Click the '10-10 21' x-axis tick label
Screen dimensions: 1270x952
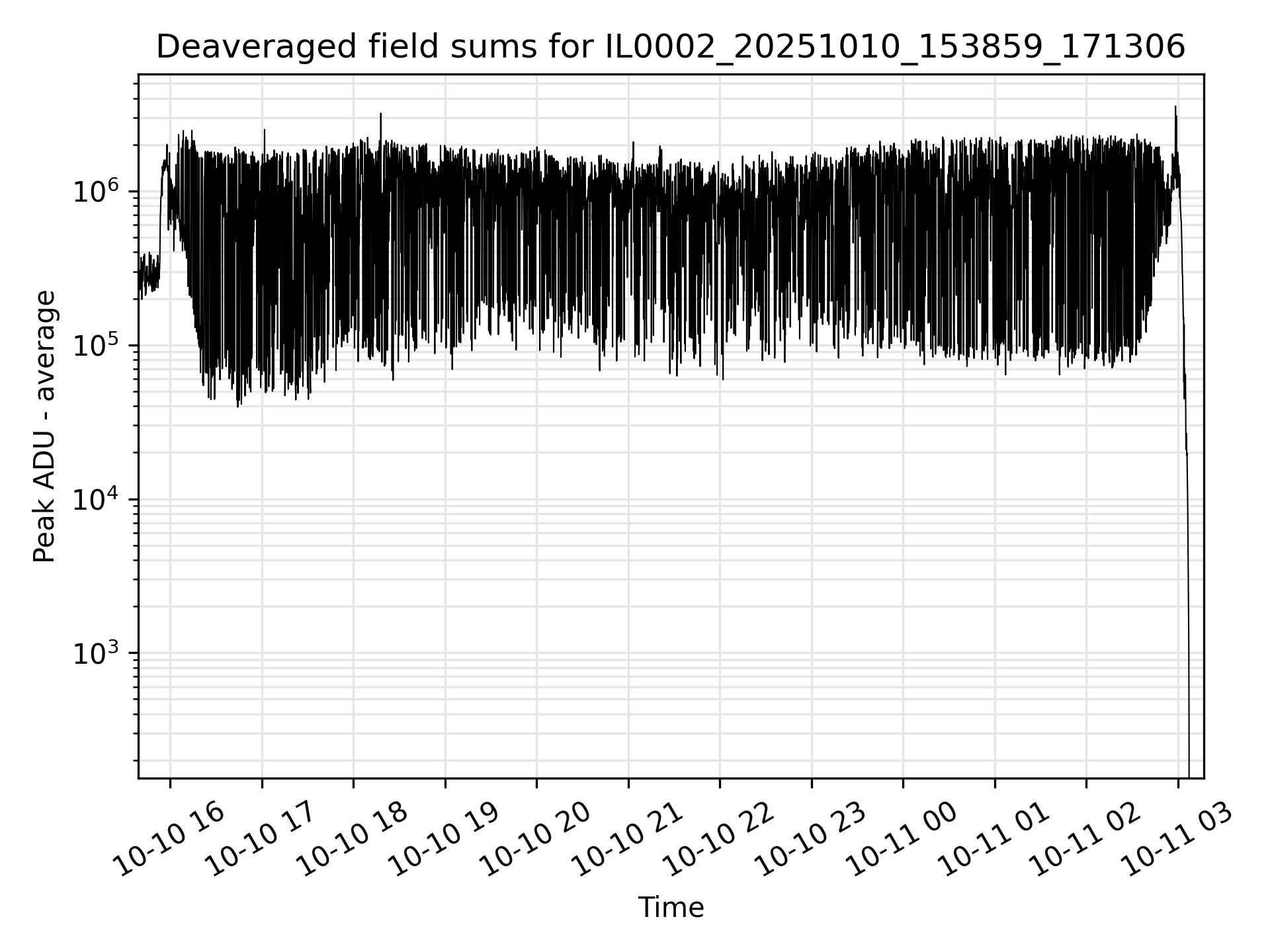[x=626, y=838]
